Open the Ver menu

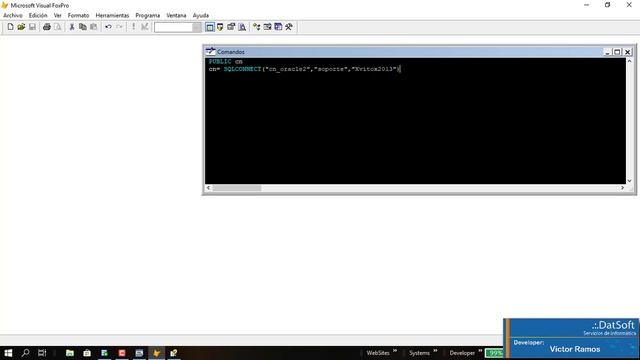point(58,15)
